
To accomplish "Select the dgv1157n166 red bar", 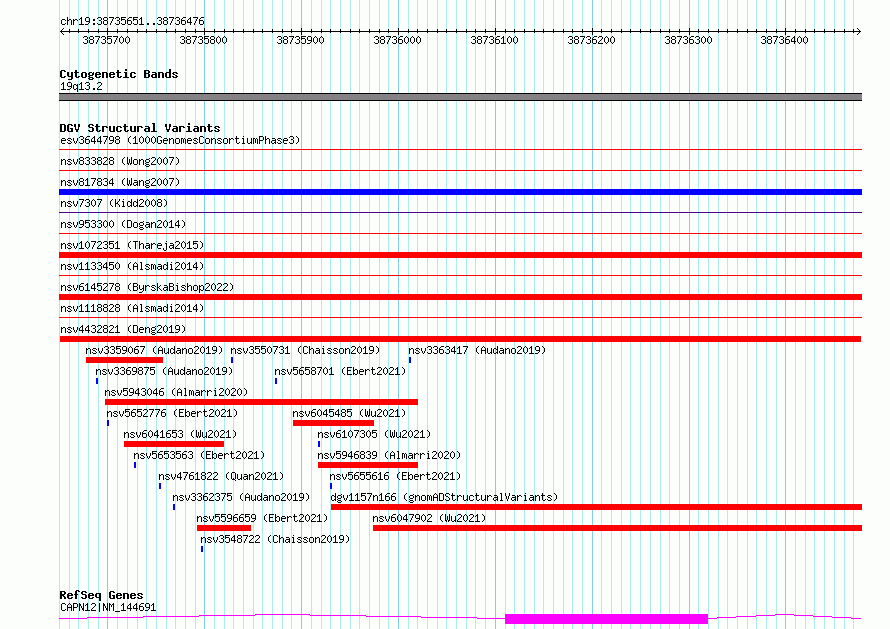I will 596,507.
